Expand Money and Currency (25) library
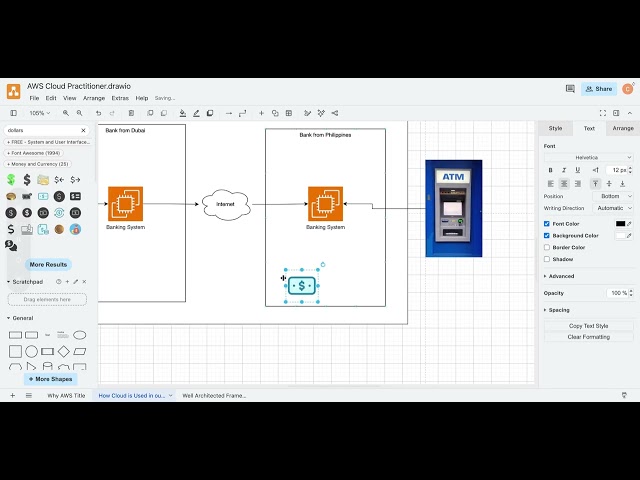 [x=38, y=164]
